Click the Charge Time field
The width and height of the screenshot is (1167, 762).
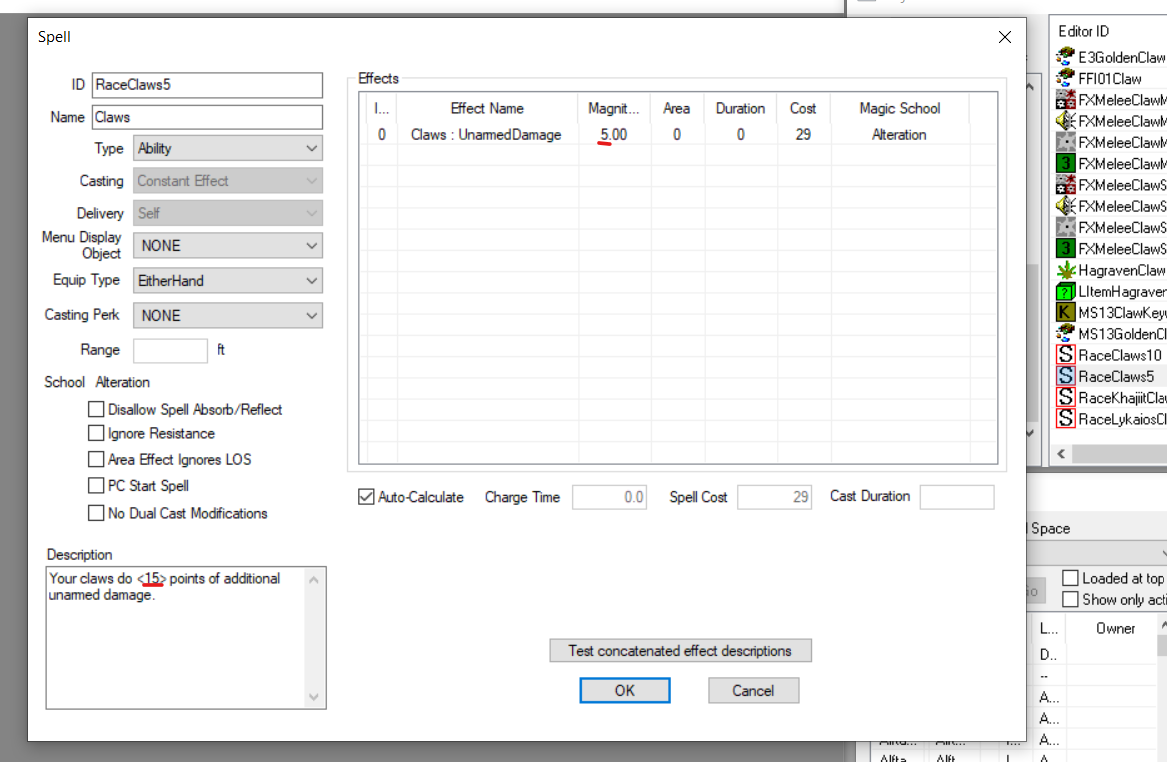coord(610,497)
